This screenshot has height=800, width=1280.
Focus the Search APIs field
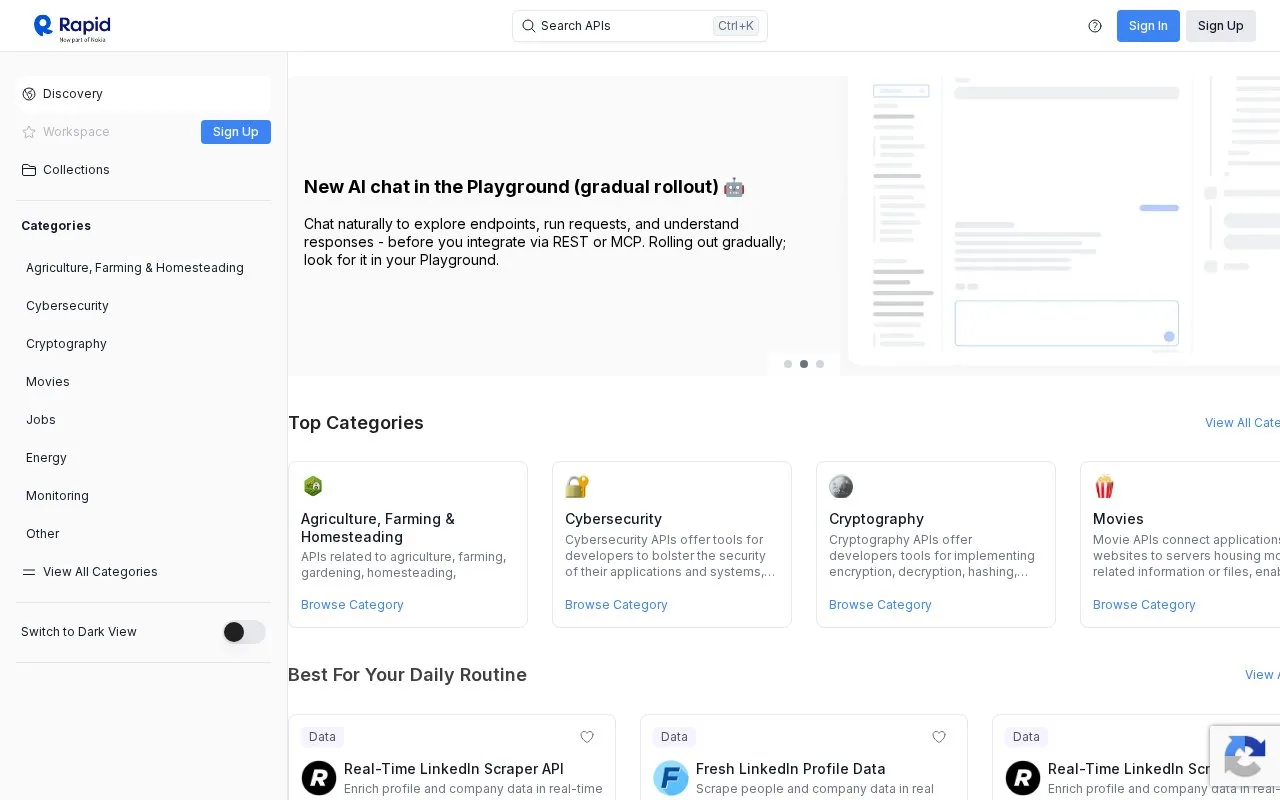click(640, 26)
